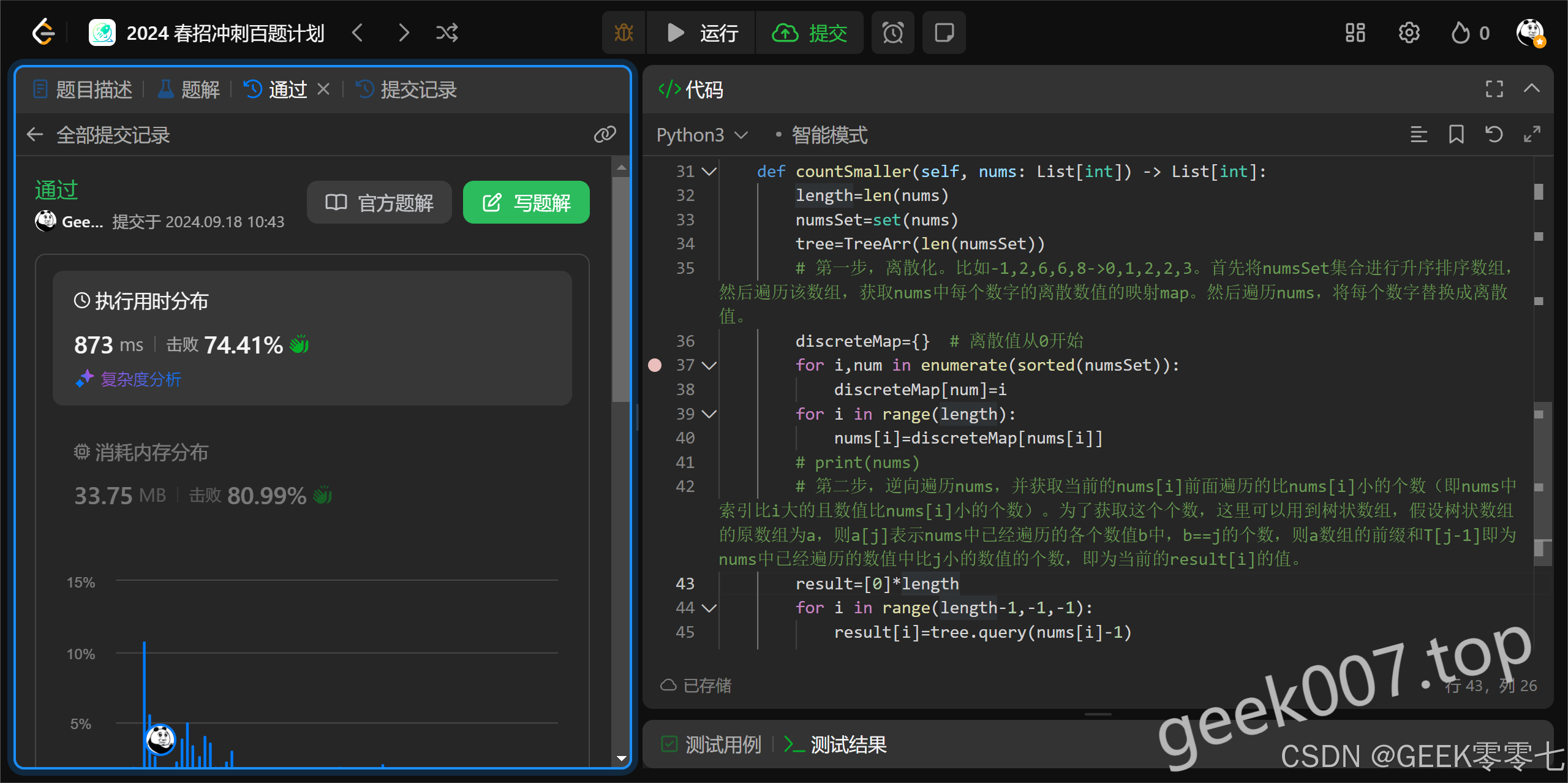Click the bookmark icon in editor
The image size is (1568, 783).
click(x=1456, y=134)
